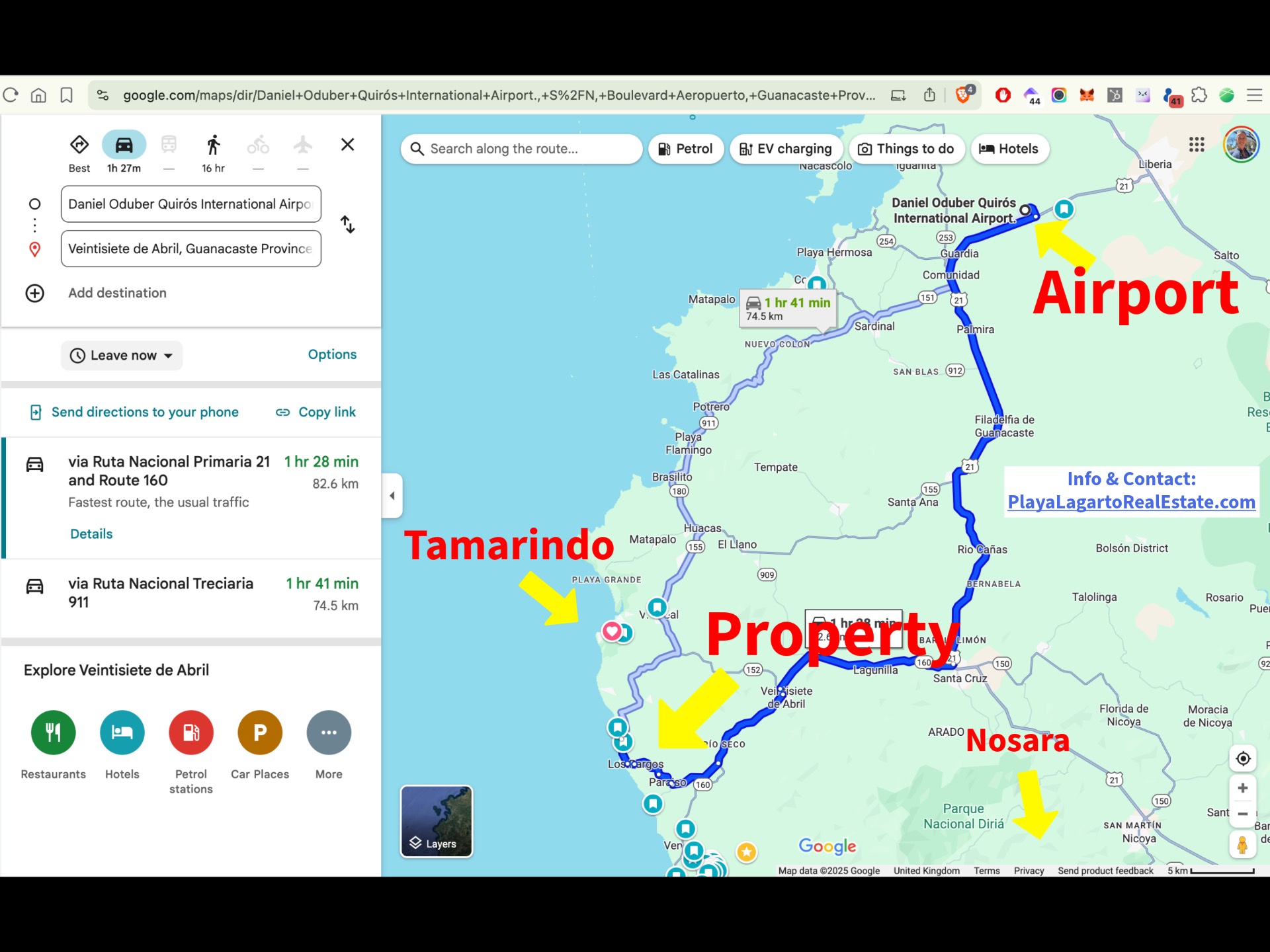Open the Google apps grid

point(1197,145)
